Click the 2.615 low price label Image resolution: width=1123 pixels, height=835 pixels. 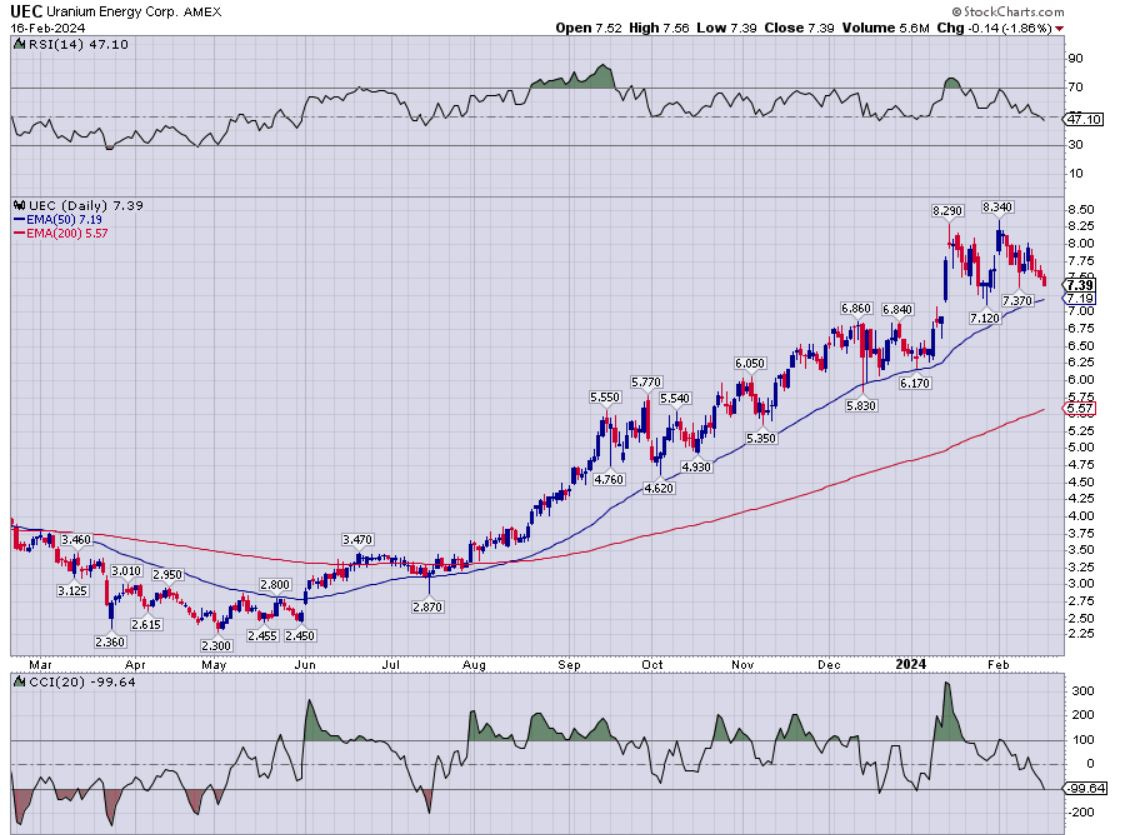click(x=147, y=624)
